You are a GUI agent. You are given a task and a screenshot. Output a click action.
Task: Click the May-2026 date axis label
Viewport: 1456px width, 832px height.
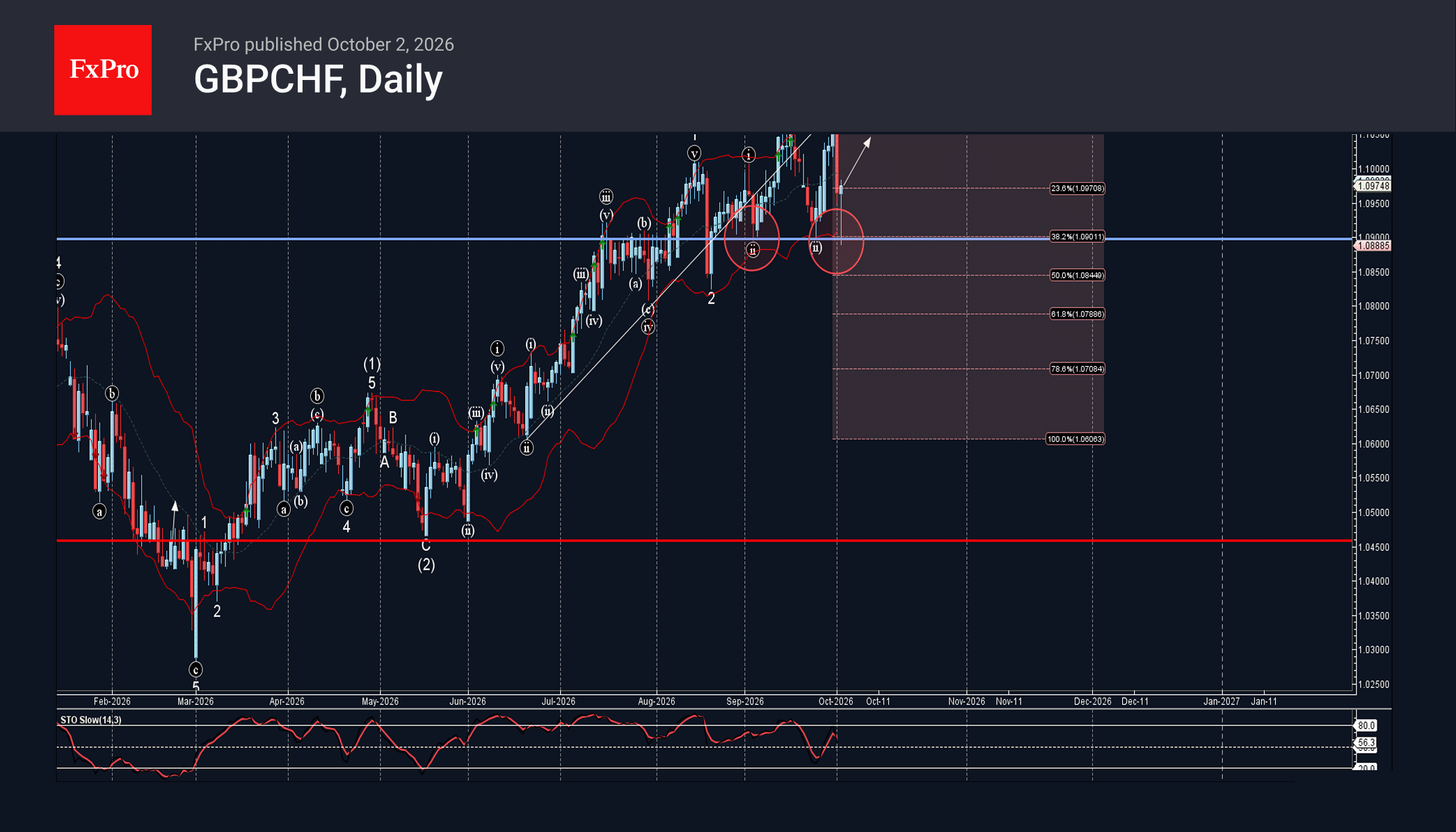[380, 701]
